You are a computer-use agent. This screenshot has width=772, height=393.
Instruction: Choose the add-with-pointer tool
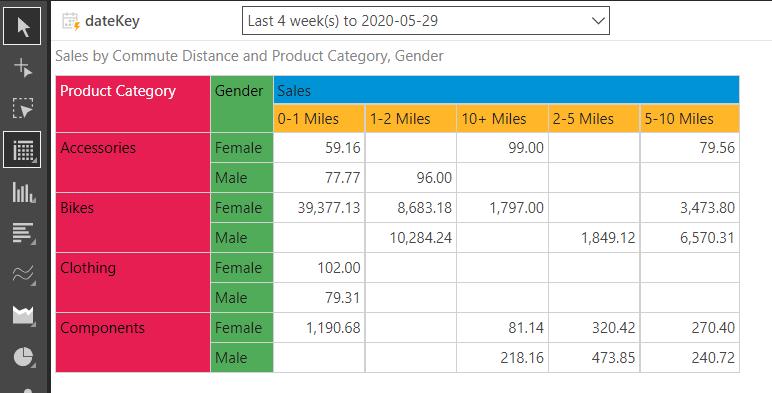coord(23,67)
